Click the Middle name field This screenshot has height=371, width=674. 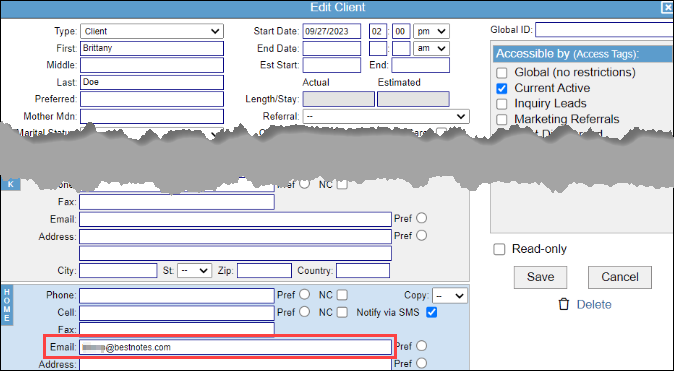tap(152, 65)
